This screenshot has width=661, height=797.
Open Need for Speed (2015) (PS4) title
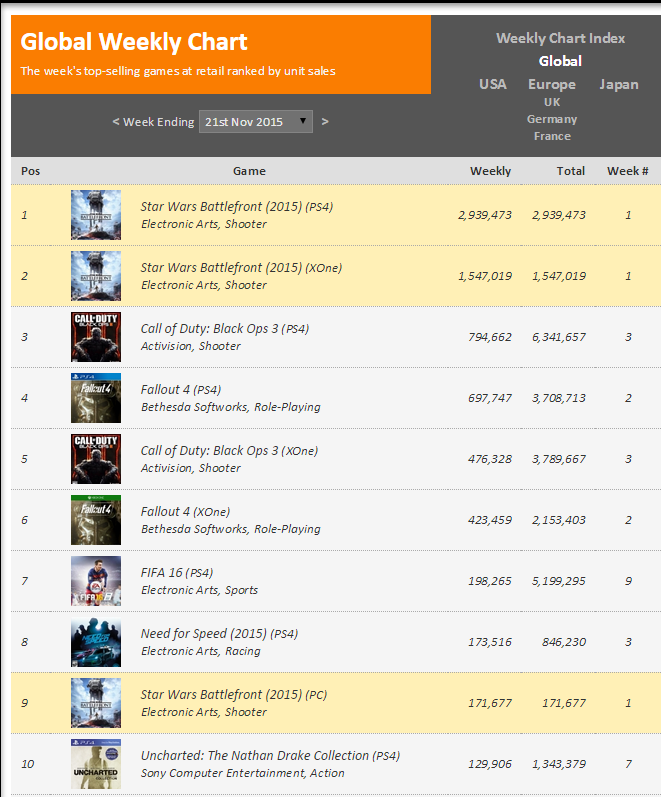point(219,634)
